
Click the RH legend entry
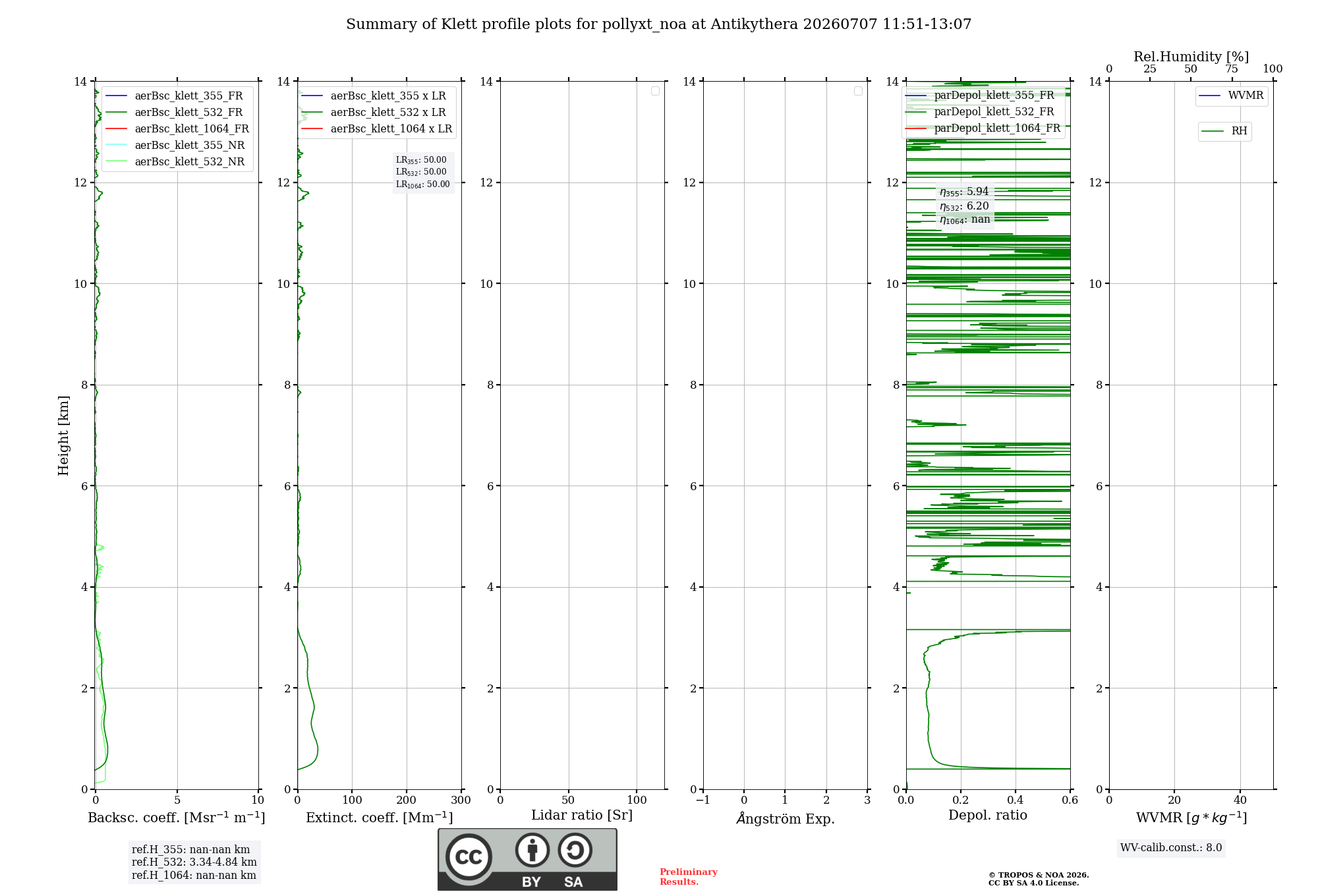coord(1224,131)
